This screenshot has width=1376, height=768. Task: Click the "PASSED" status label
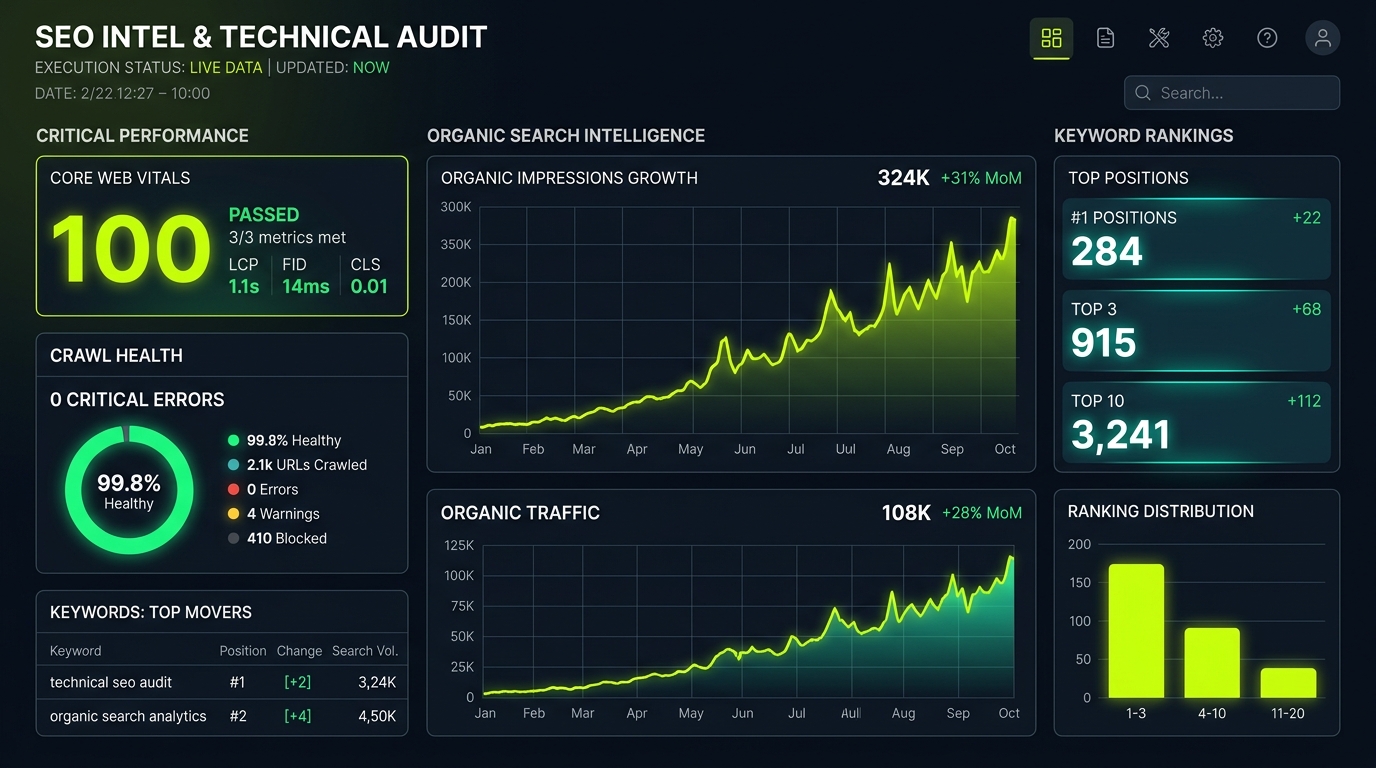click(x=264, y=214)
